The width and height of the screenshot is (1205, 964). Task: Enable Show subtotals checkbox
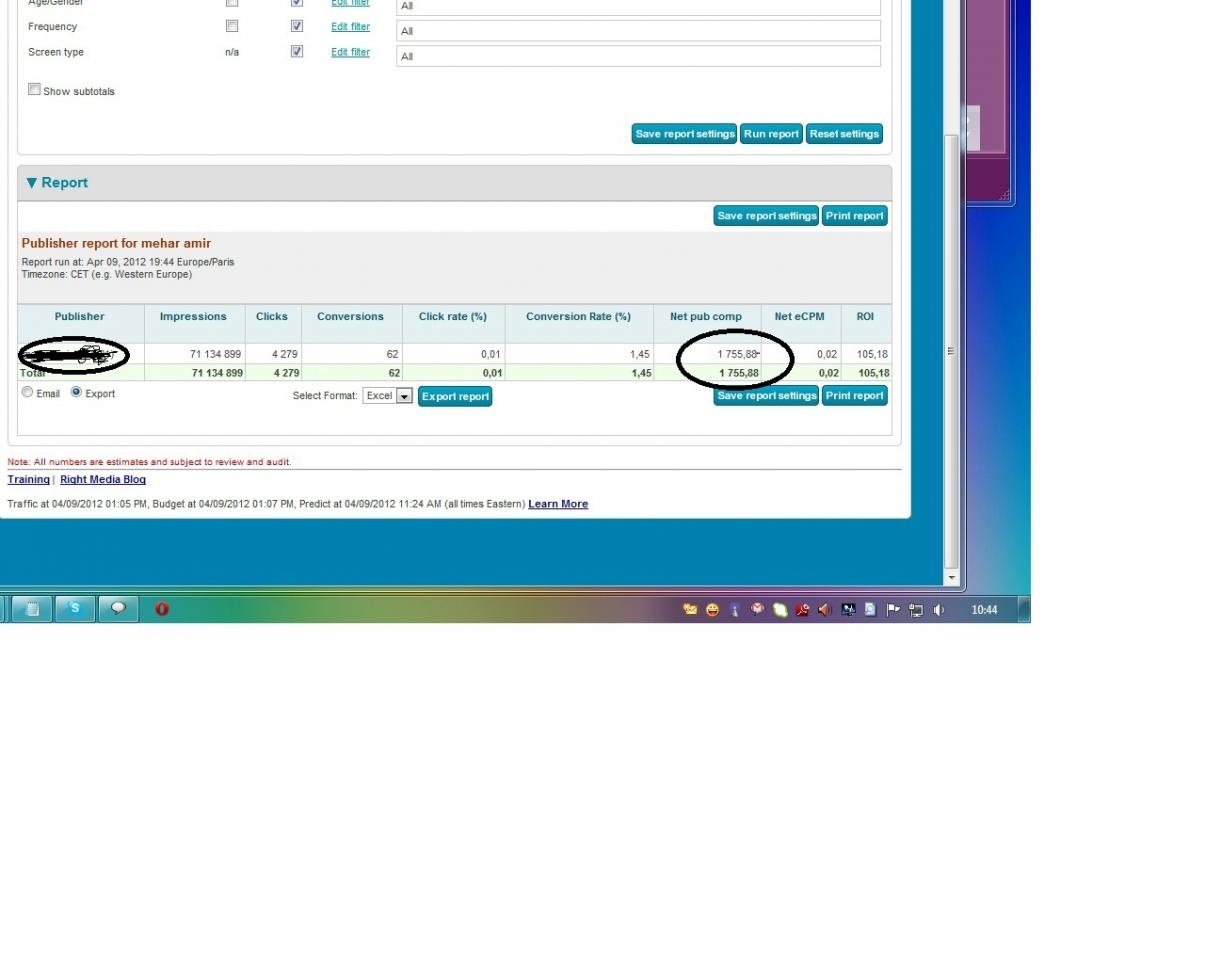[x=34, y=89]
